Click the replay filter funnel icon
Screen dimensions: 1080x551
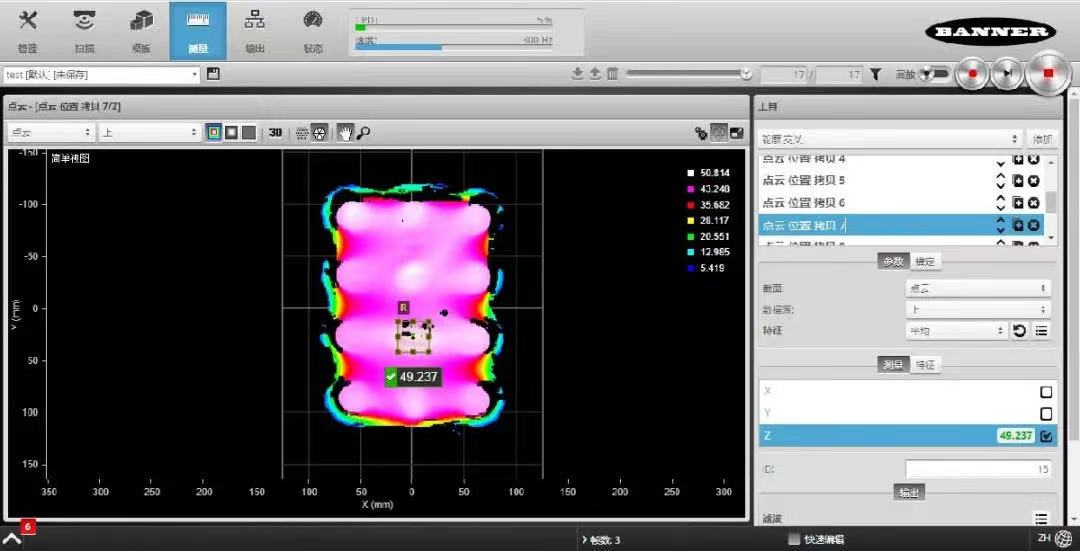coord(875,74)
